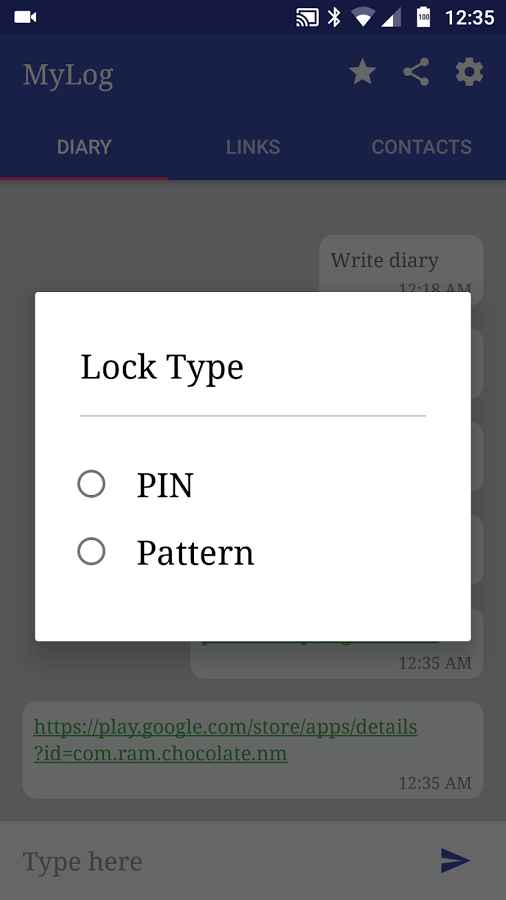Viewport: 506px width, 900px height.
Task: Open the play.google.com store link
Action: [225, 740]
